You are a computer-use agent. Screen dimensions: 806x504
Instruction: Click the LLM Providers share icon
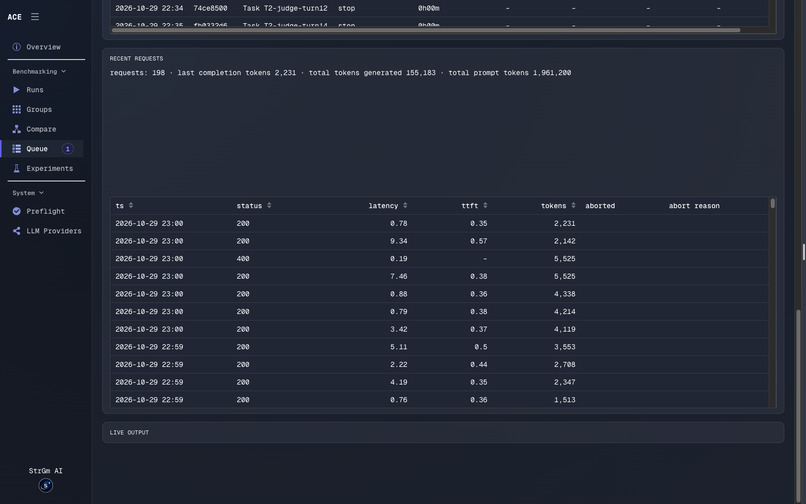[16, 231]
